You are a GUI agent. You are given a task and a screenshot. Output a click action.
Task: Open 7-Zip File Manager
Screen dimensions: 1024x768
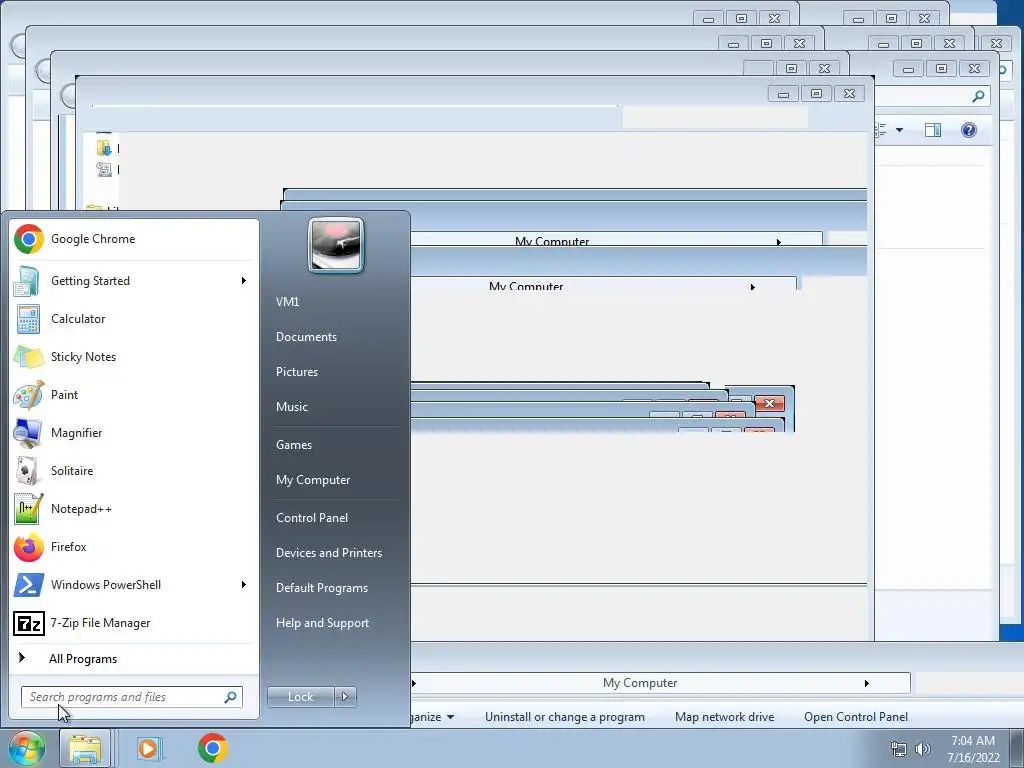[x=134, y=623]
